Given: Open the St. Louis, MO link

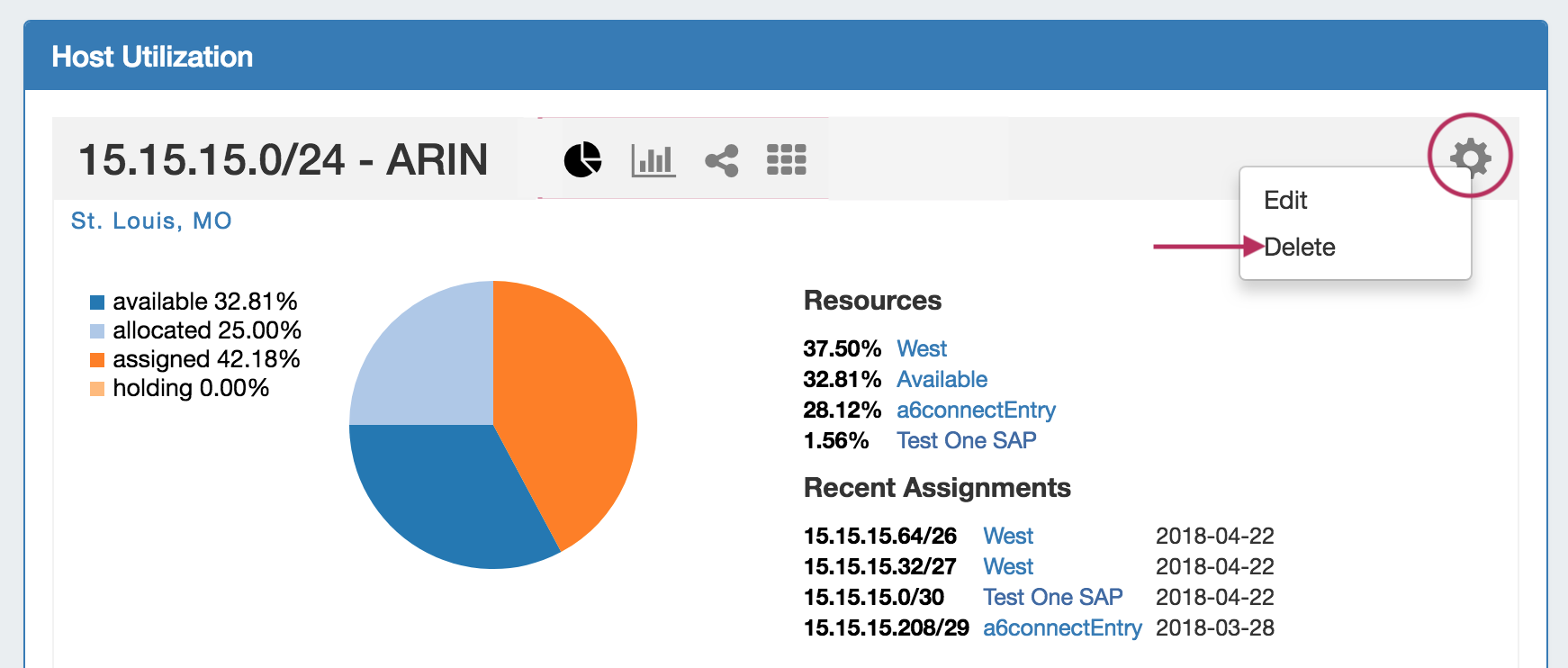Looking at the screenshot, I should (151, 221).
